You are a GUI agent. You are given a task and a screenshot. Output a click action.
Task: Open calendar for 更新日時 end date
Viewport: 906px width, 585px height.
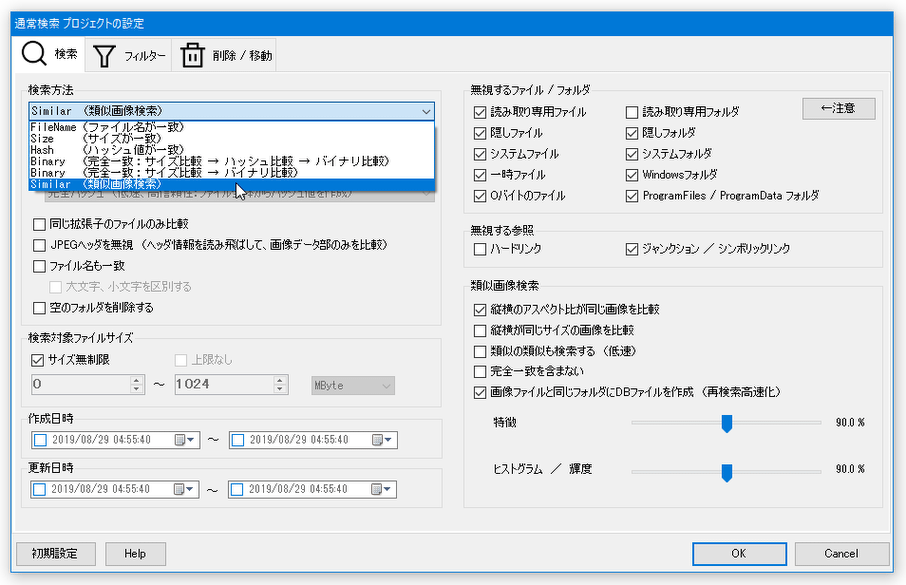pyautogui.click(x=382, y=489)
